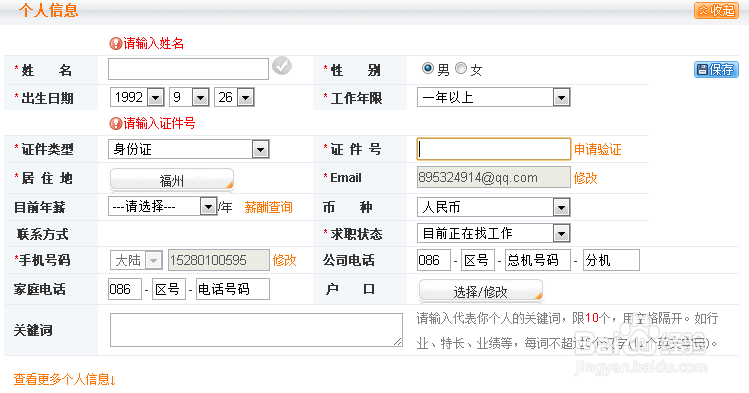Open the 币种 dropdown showing 人民币

tap(493, 207)
